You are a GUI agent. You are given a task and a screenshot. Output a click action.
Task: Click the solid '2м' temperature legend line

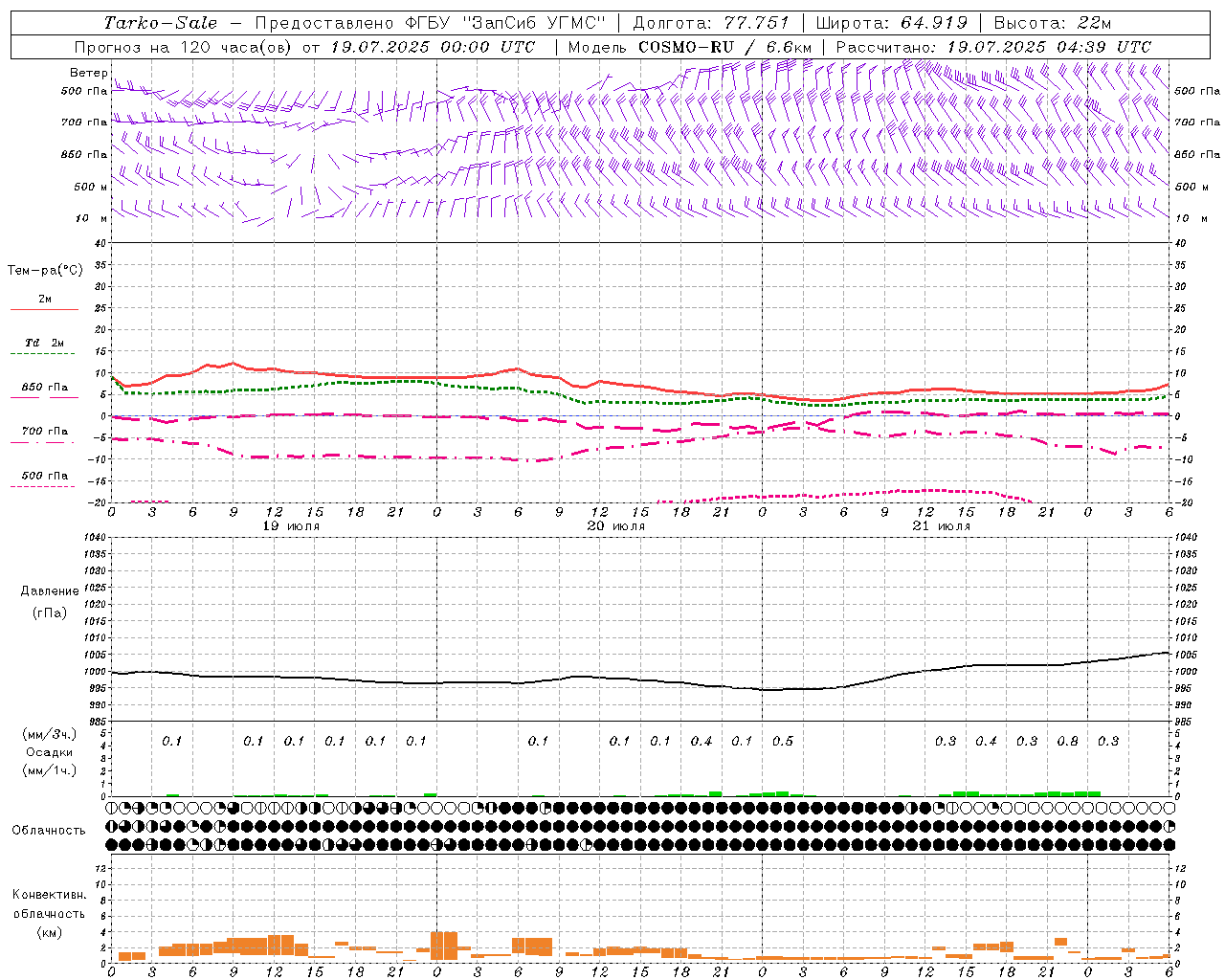pos(44,309)
